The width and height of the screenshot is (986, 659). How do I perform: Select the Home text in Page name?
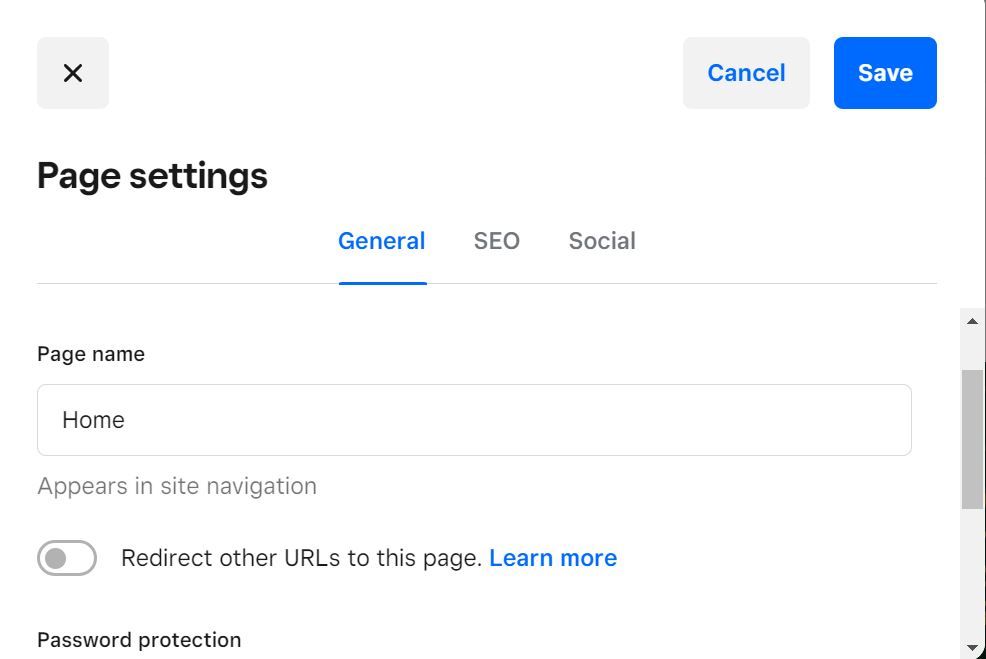(93, 420)
